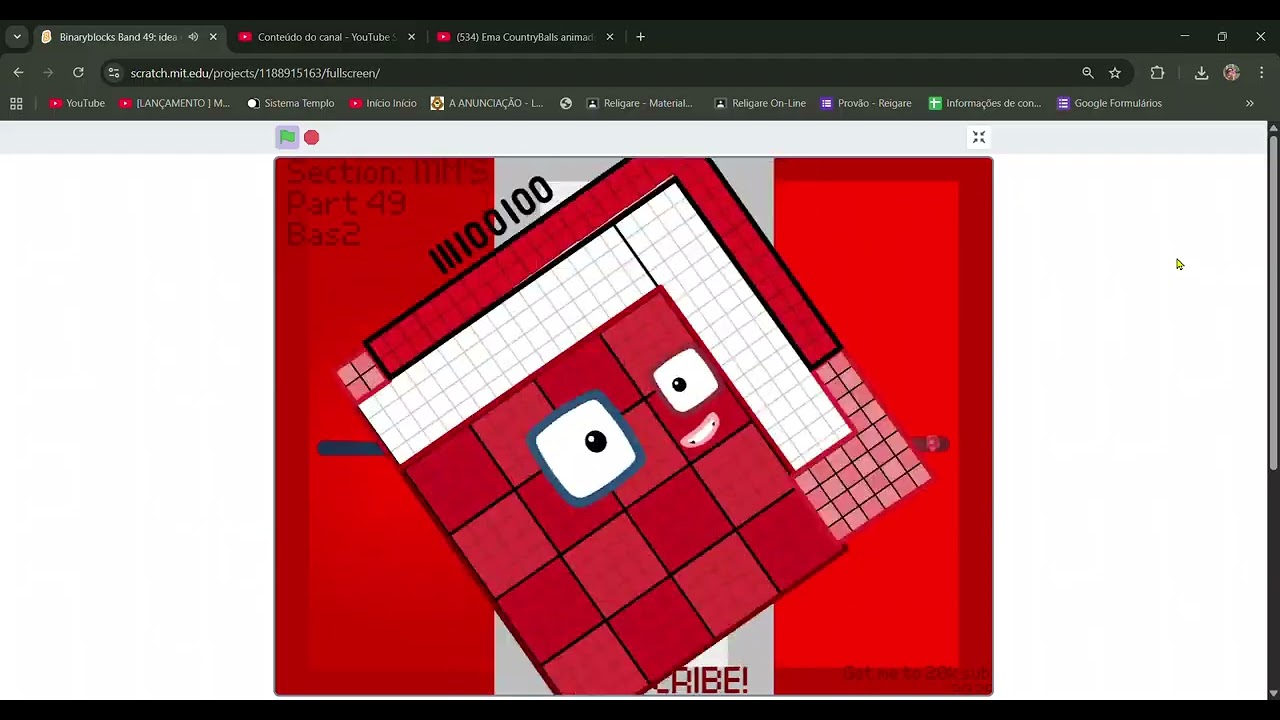This screenshot has height=720, width=1280.
Task: Switch to Binaryblocks Band 49 tab
Action: [118, 37]
